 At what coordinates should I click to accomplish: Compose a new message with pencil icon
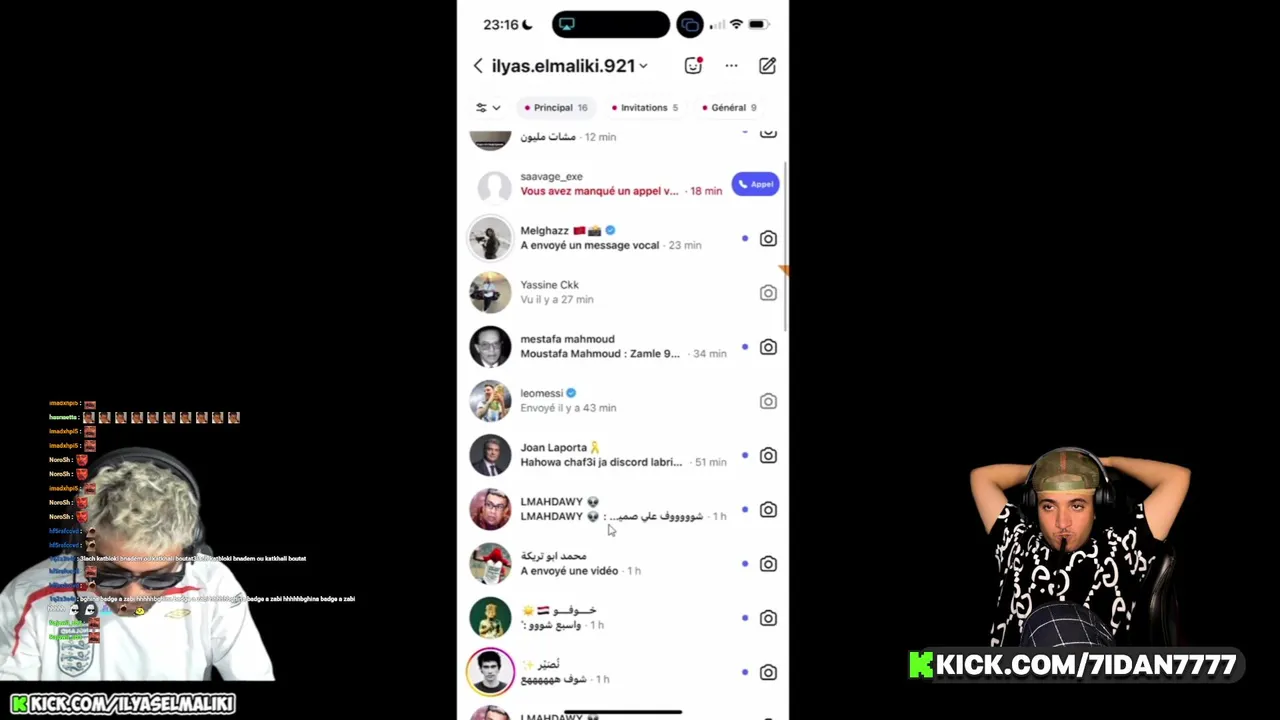coord(767,66)
